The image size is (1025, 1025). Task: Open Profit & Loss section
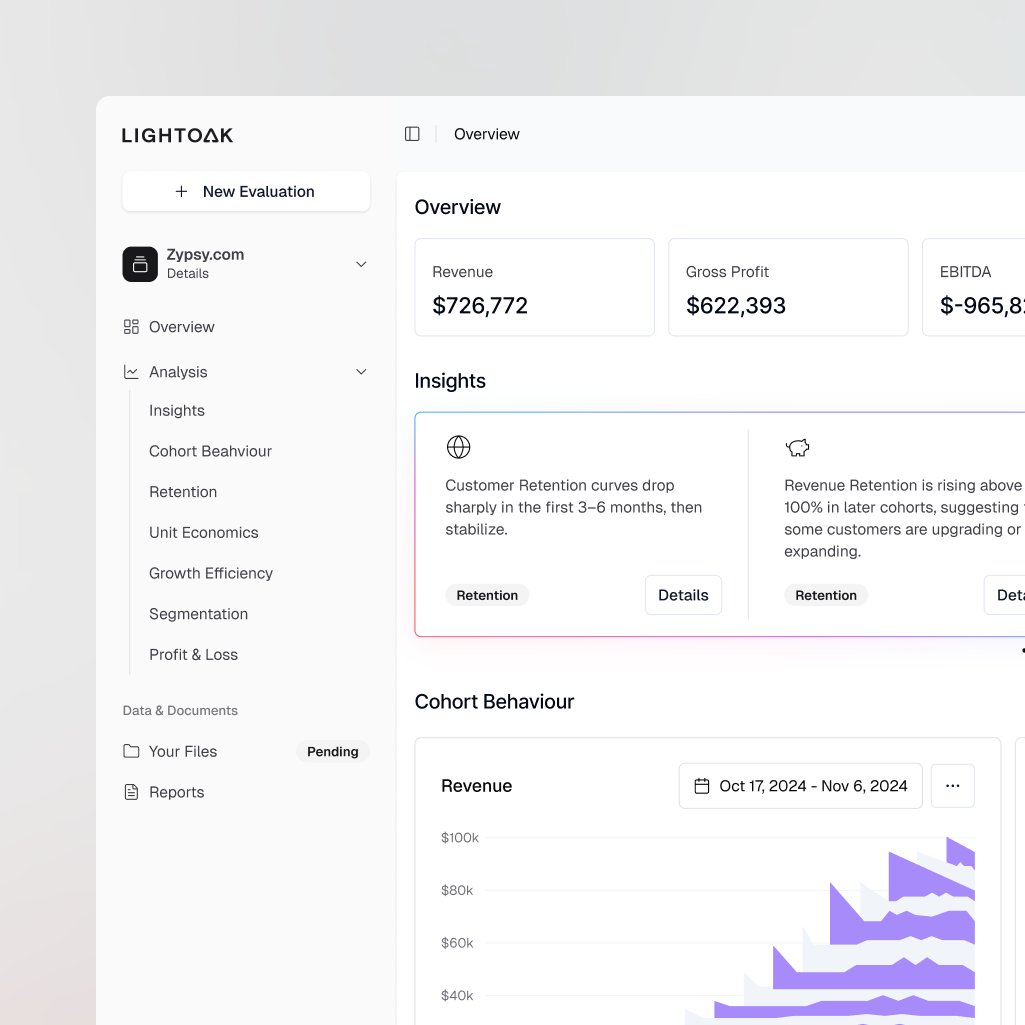click(193, 654)
